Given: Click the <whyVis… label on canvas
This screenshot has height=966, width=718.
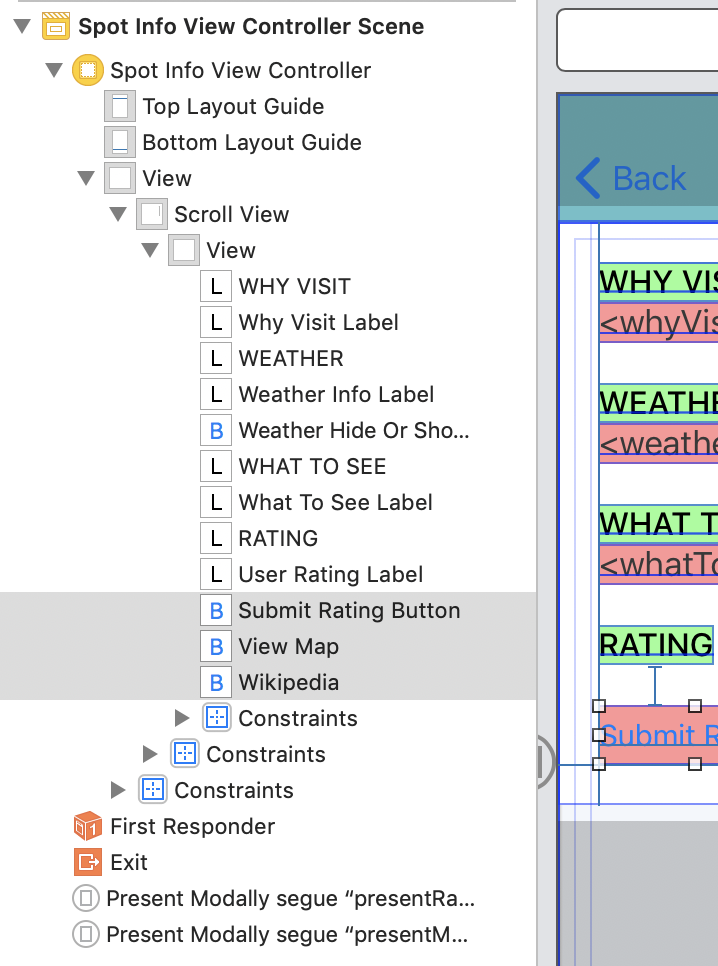Looking at the screenshot, I should (x=658, y=321).
